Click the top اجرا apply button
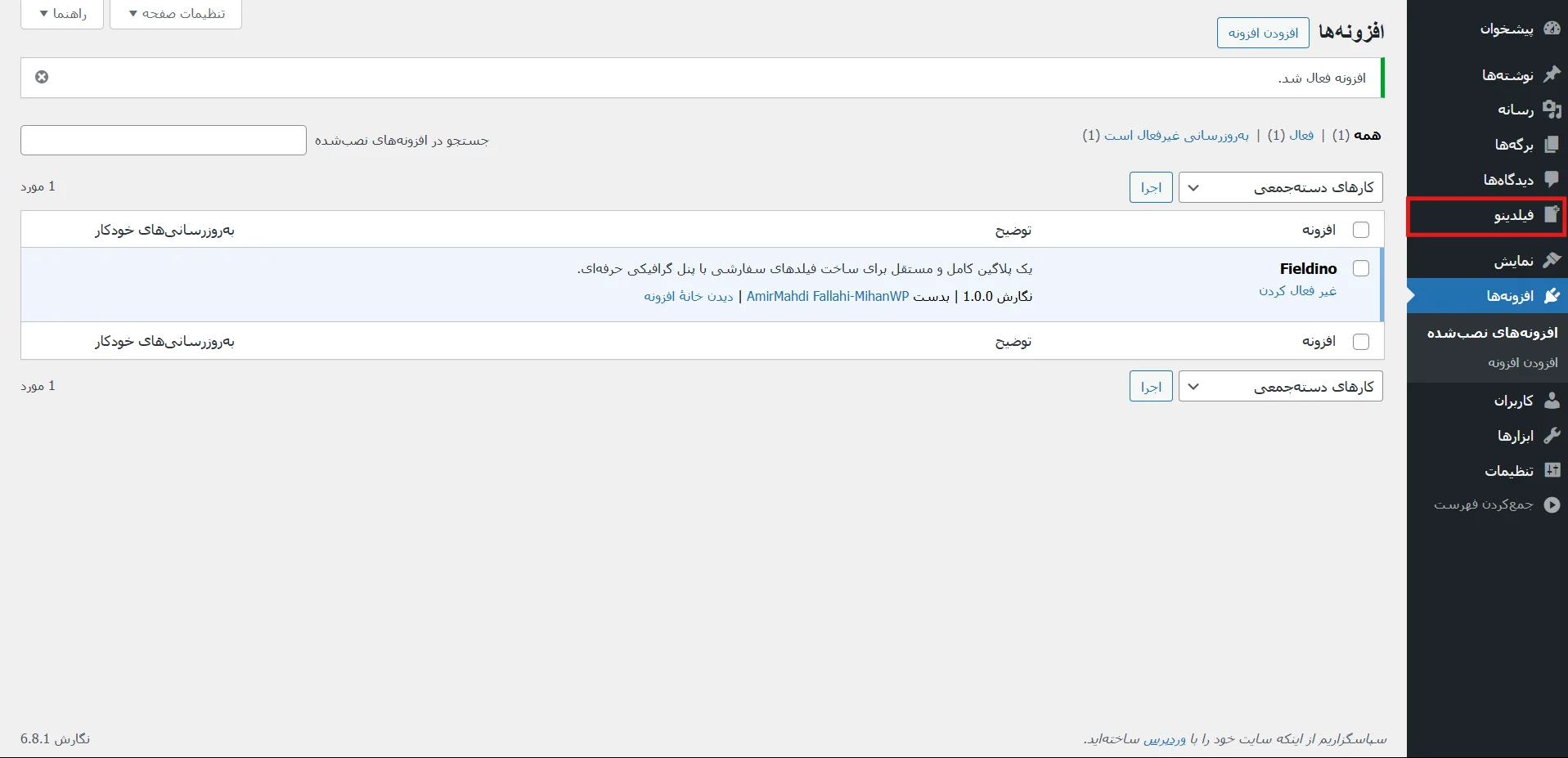1568x758 pixels. (1151, 187)
